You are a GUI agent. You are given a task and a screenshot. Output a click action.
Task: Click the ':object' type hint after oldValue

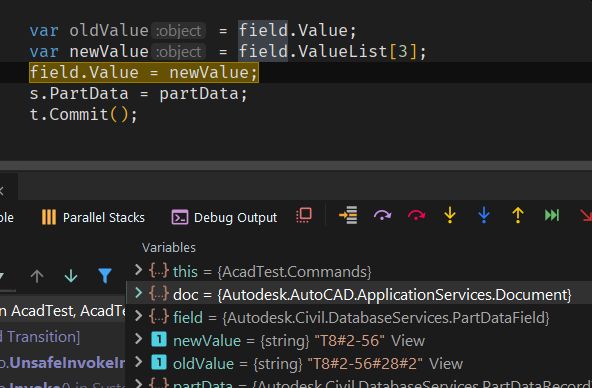point(179,31)
